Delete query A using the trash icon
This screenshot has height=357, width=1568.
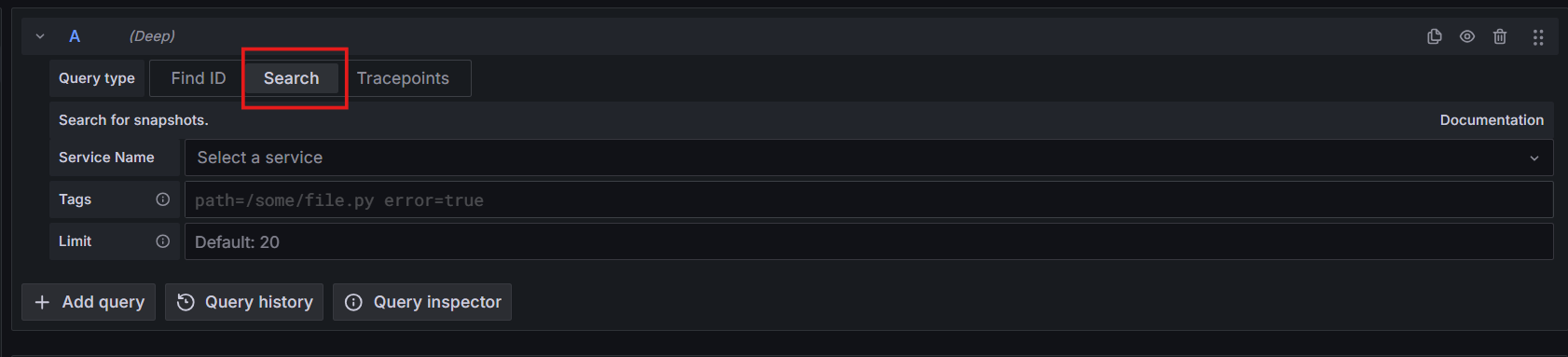1500,36
